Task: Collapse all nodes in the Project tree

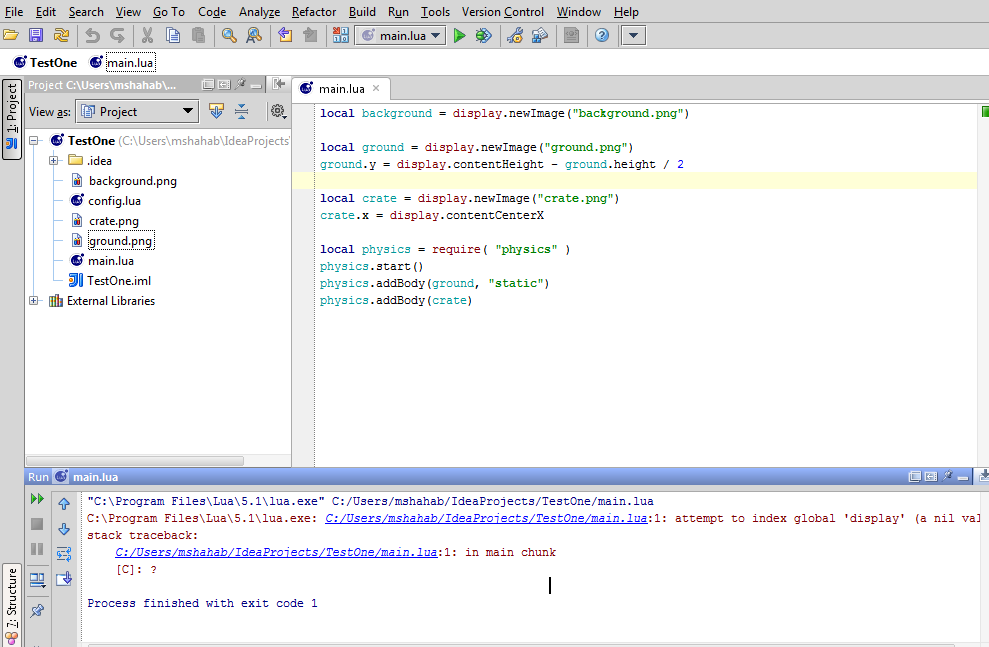Action: [x=242, y=111]
